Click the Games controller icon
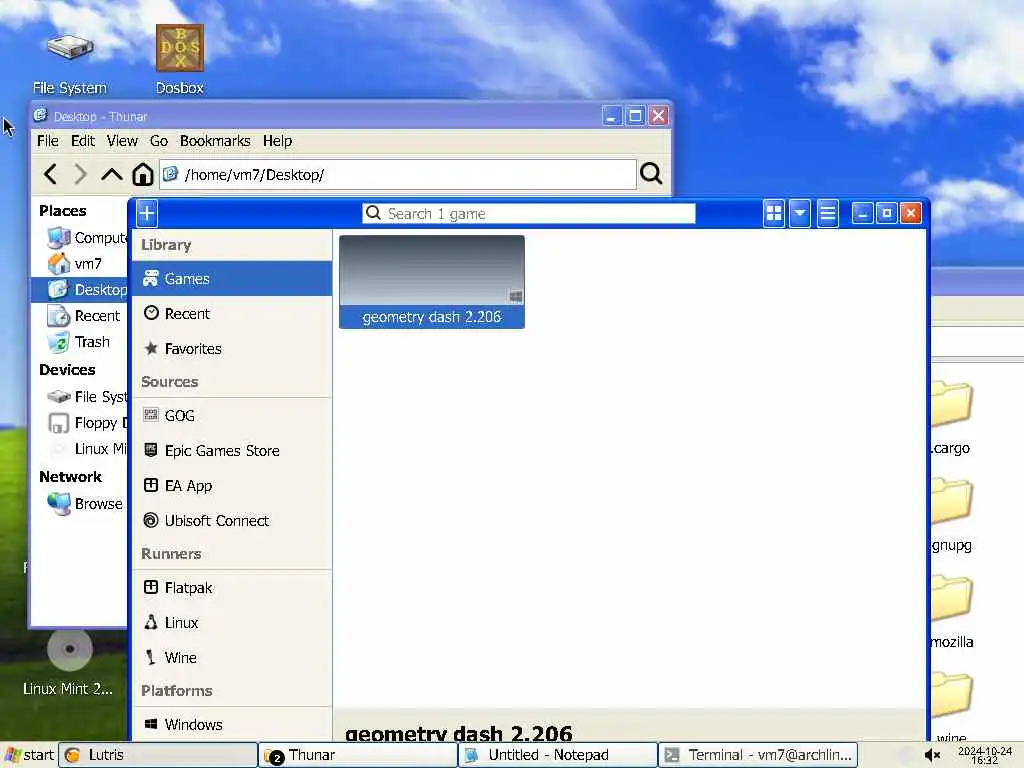 click(151, 278)
